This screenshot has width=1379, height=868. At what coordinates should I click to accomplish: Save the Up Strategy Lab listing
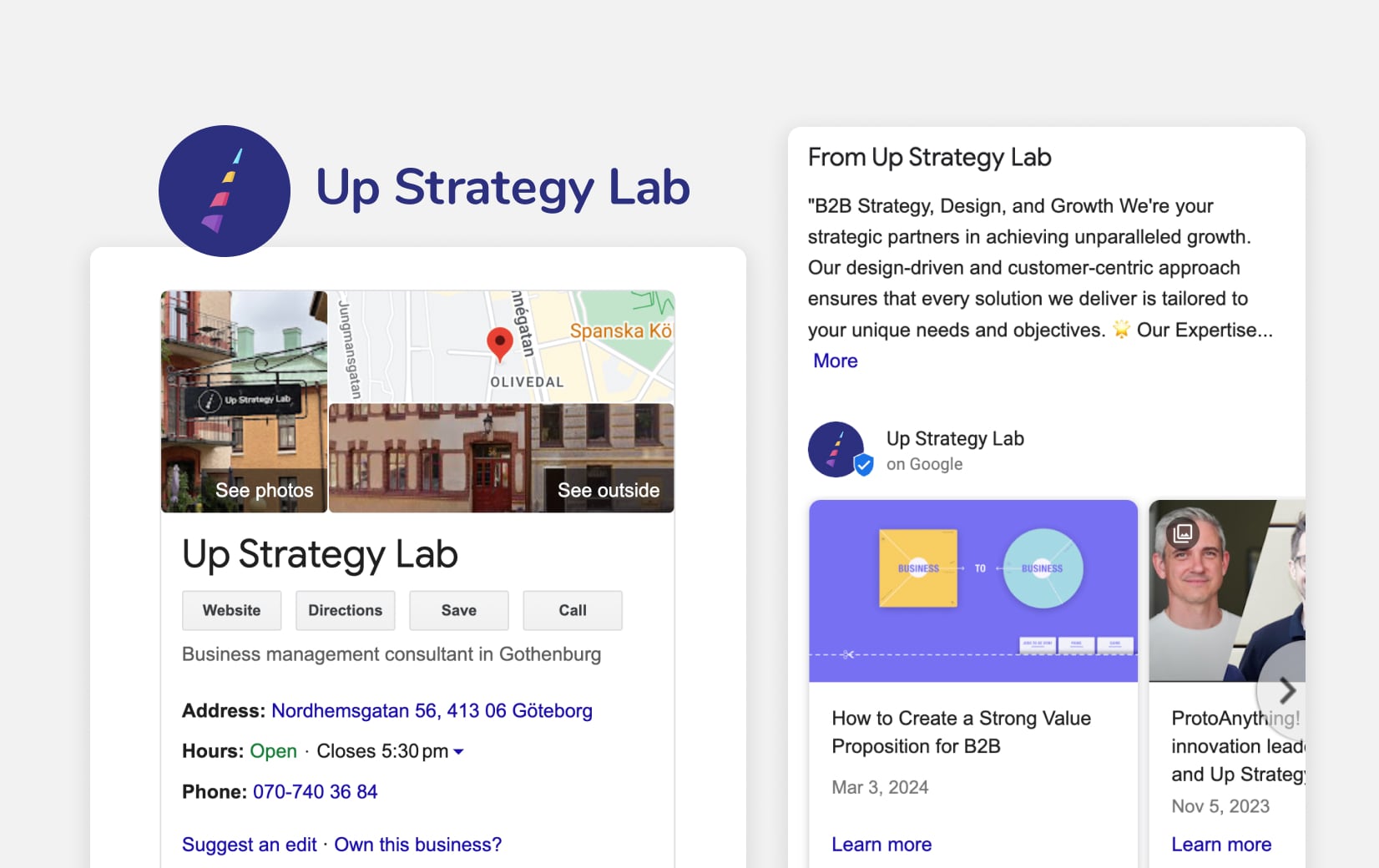459,610
